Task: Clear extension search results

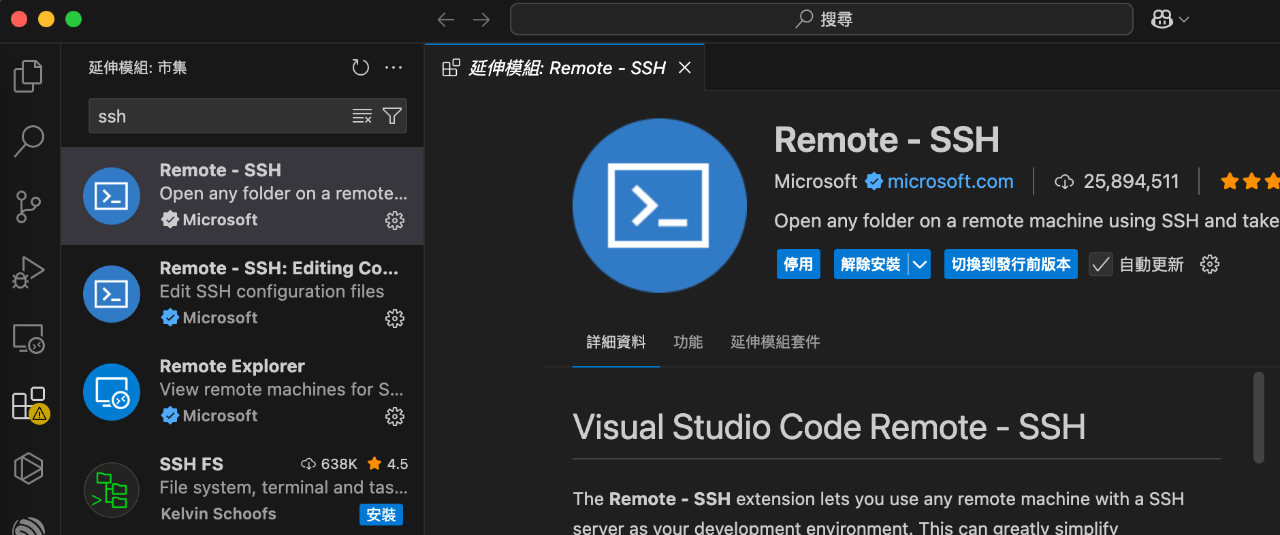Action: (x=362, y=116)
